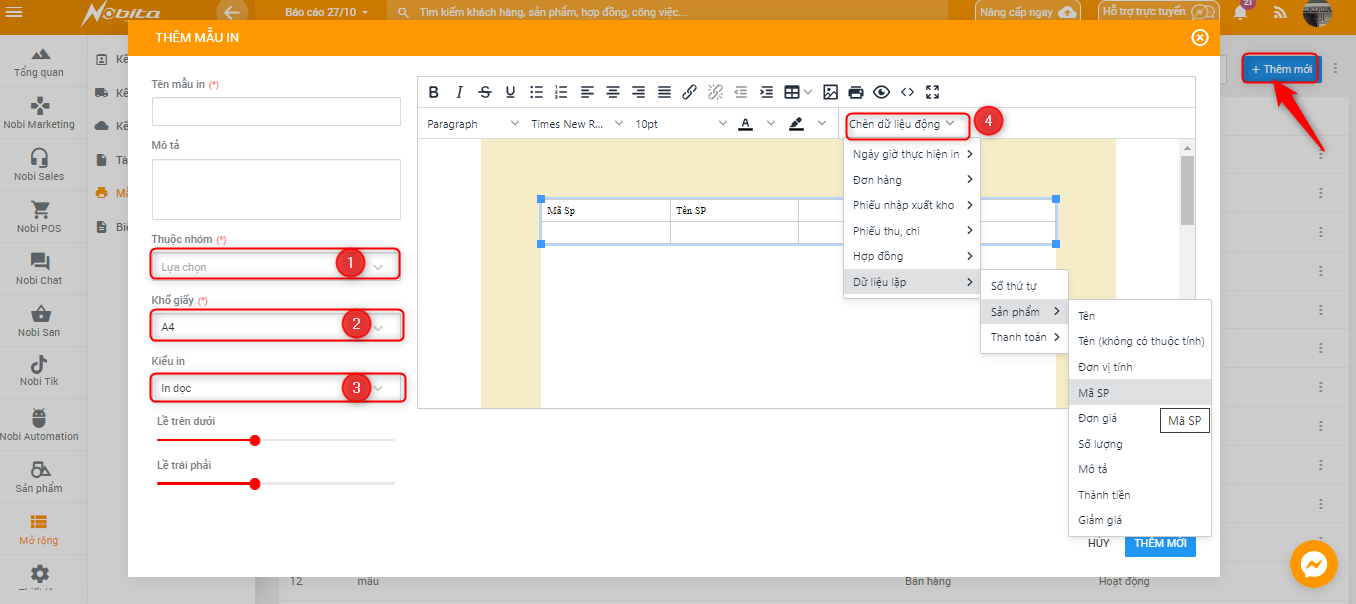Click the fullscreen editor icon

click(x=932, y=92)
